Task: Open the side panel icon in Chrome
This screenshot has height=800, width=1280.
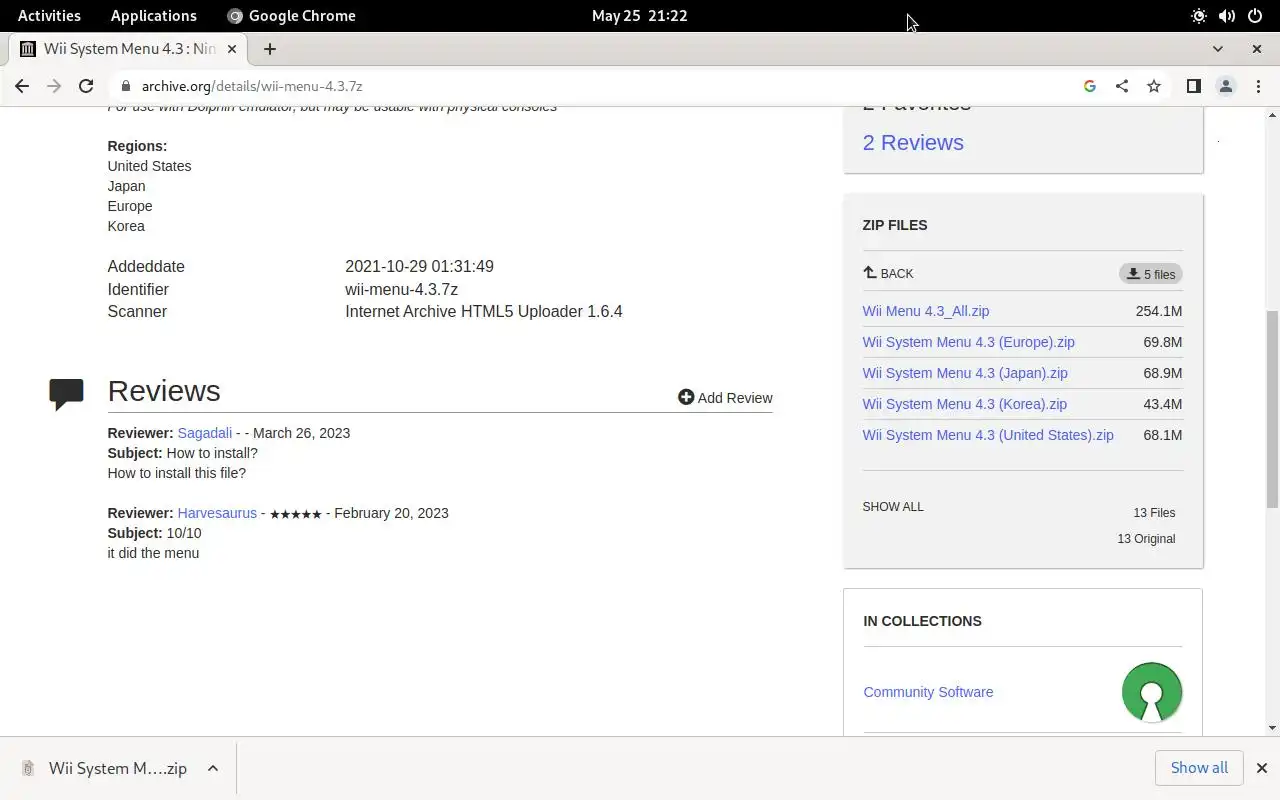Action: coord(1193,86)
